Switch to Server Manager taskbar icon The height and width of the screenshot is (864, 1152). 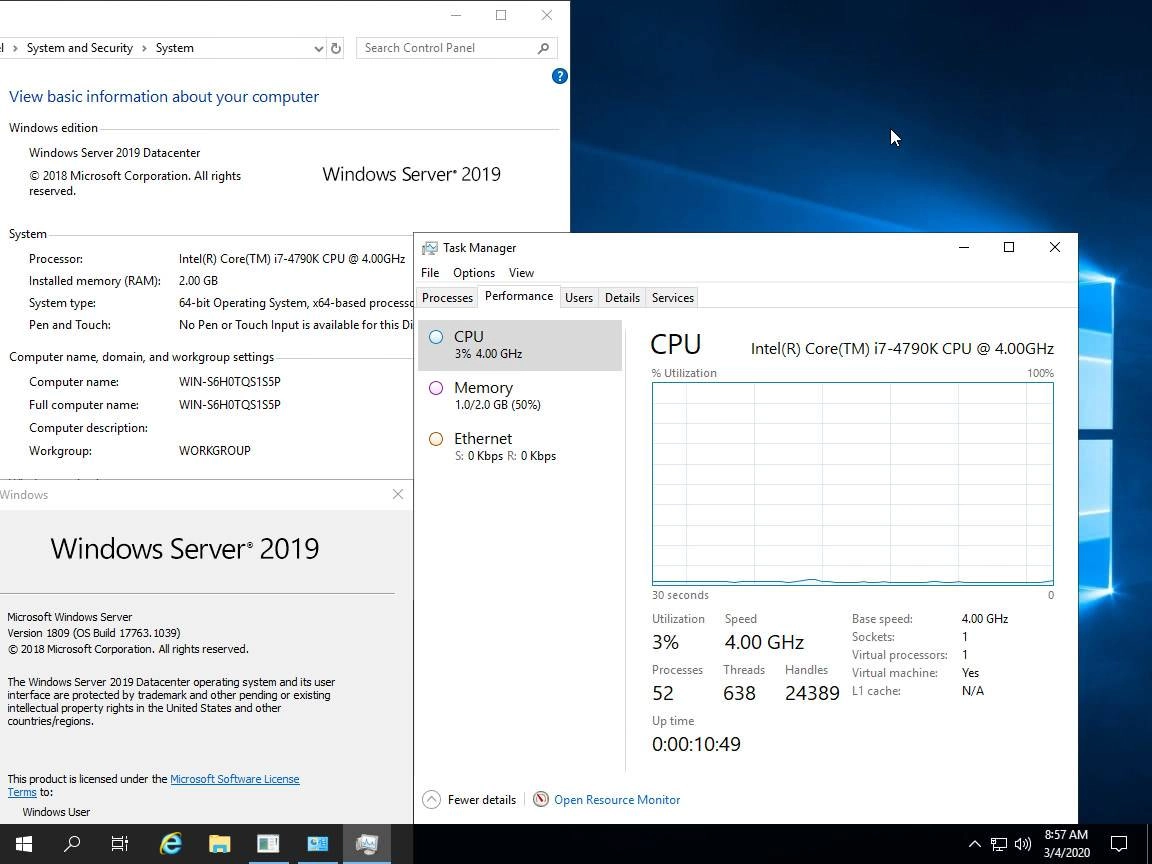click(268, 843)
